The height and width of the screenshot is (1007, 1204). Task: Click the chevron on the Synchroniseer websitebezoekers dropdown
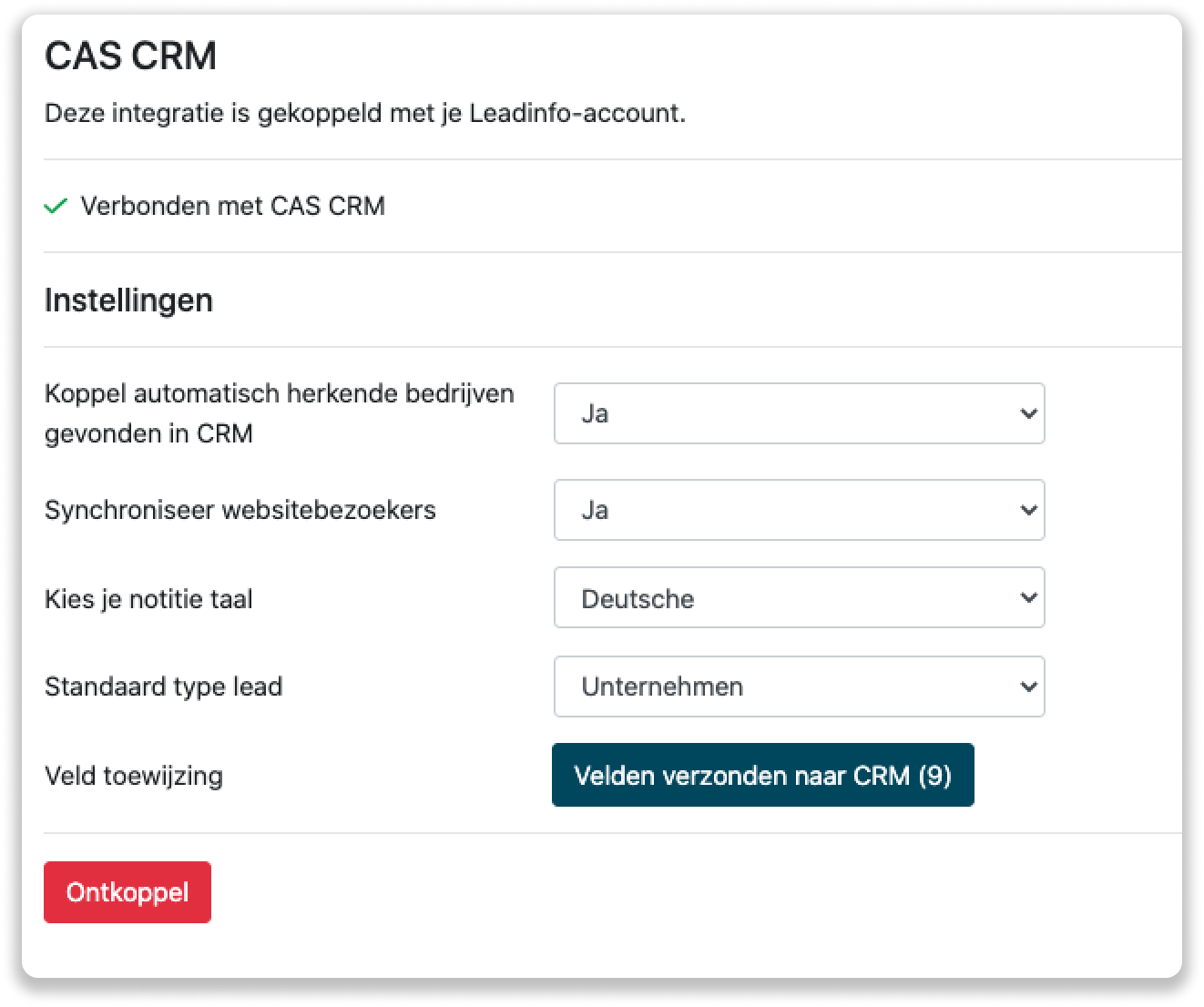[x=1027, y=510]
